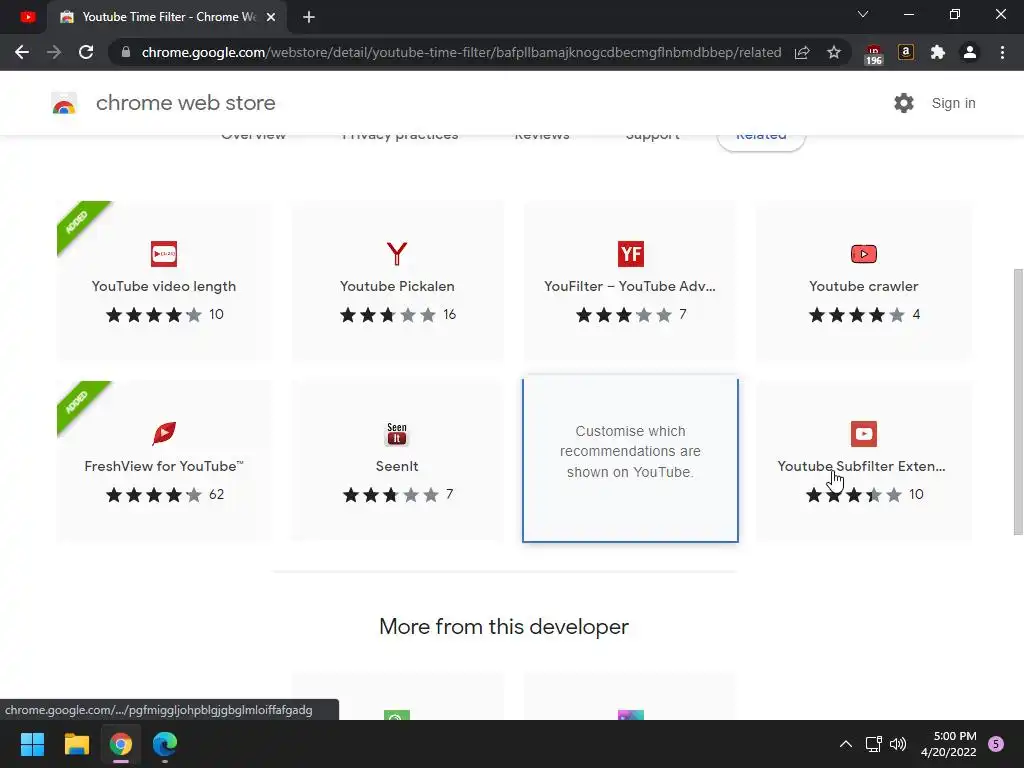
Task: Click the chrome web store title
Action: click(185, 103)
